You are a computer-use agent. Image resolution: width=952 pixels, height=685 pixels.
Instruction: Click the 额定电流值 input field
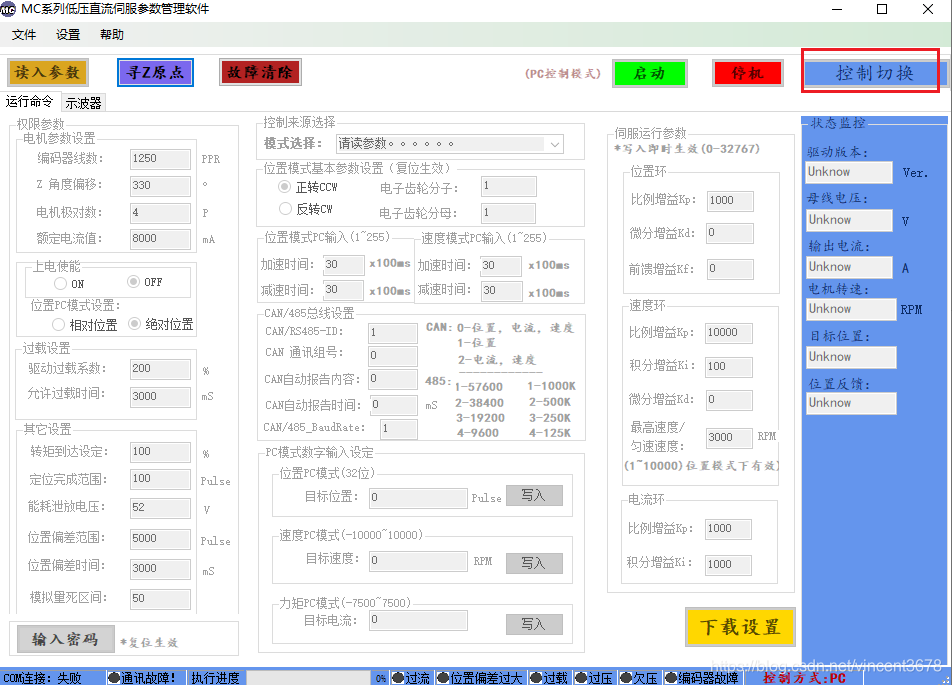click(x=160, y=239)
